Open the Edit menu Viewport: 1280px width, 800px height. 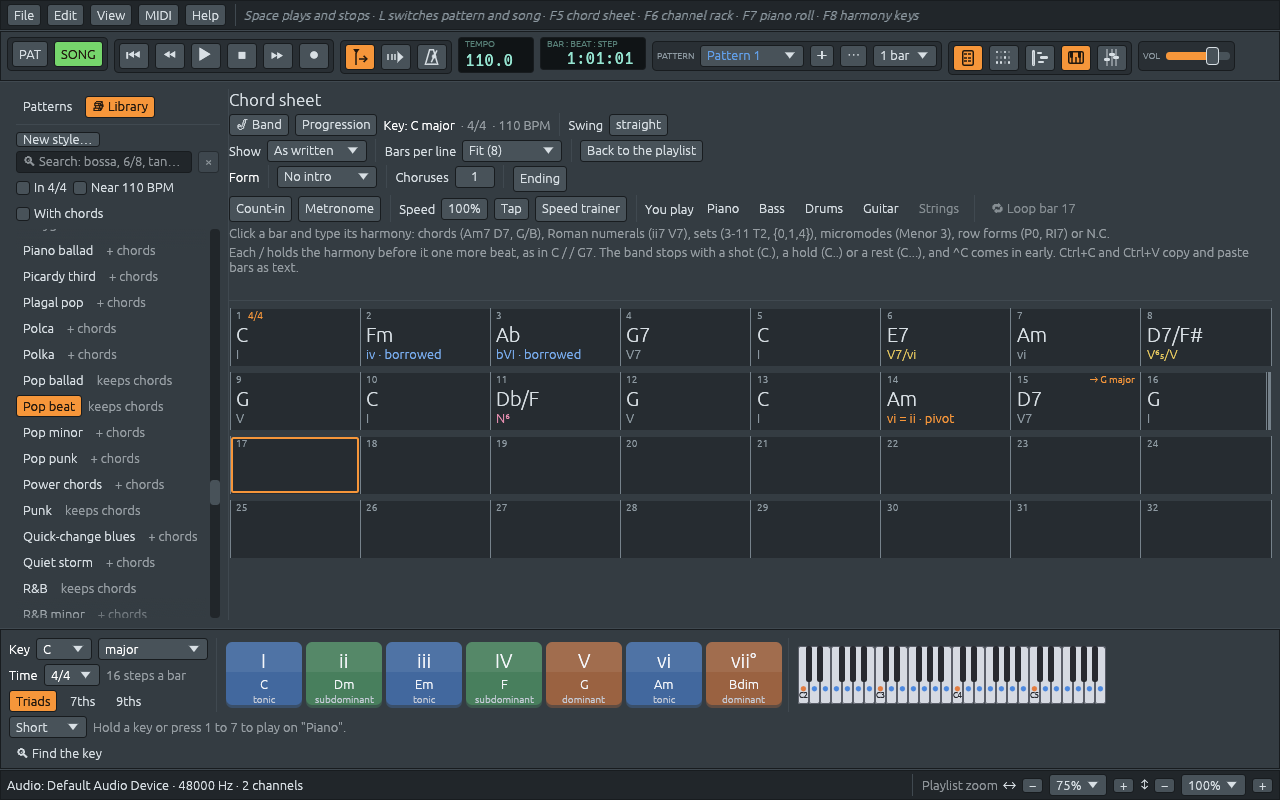(x=65, y=15)
